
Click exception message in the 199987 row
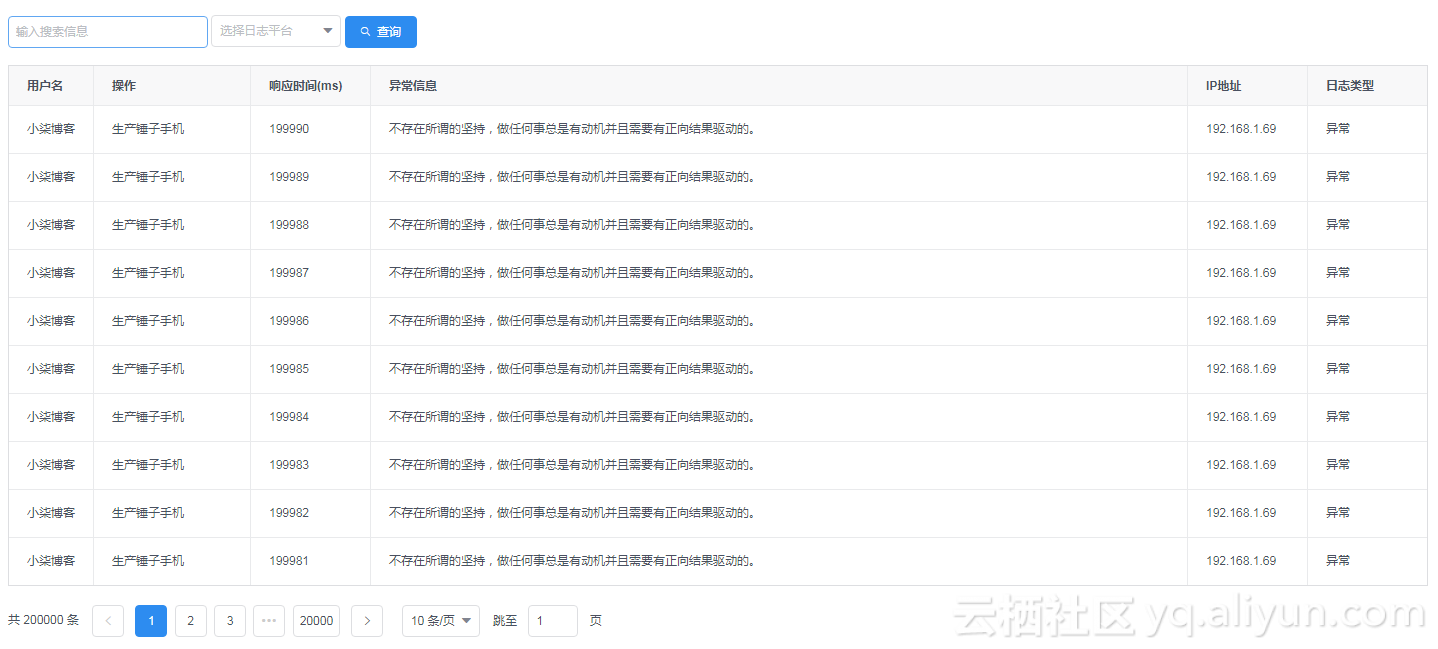pyautogui.click(x=572, y=273)
